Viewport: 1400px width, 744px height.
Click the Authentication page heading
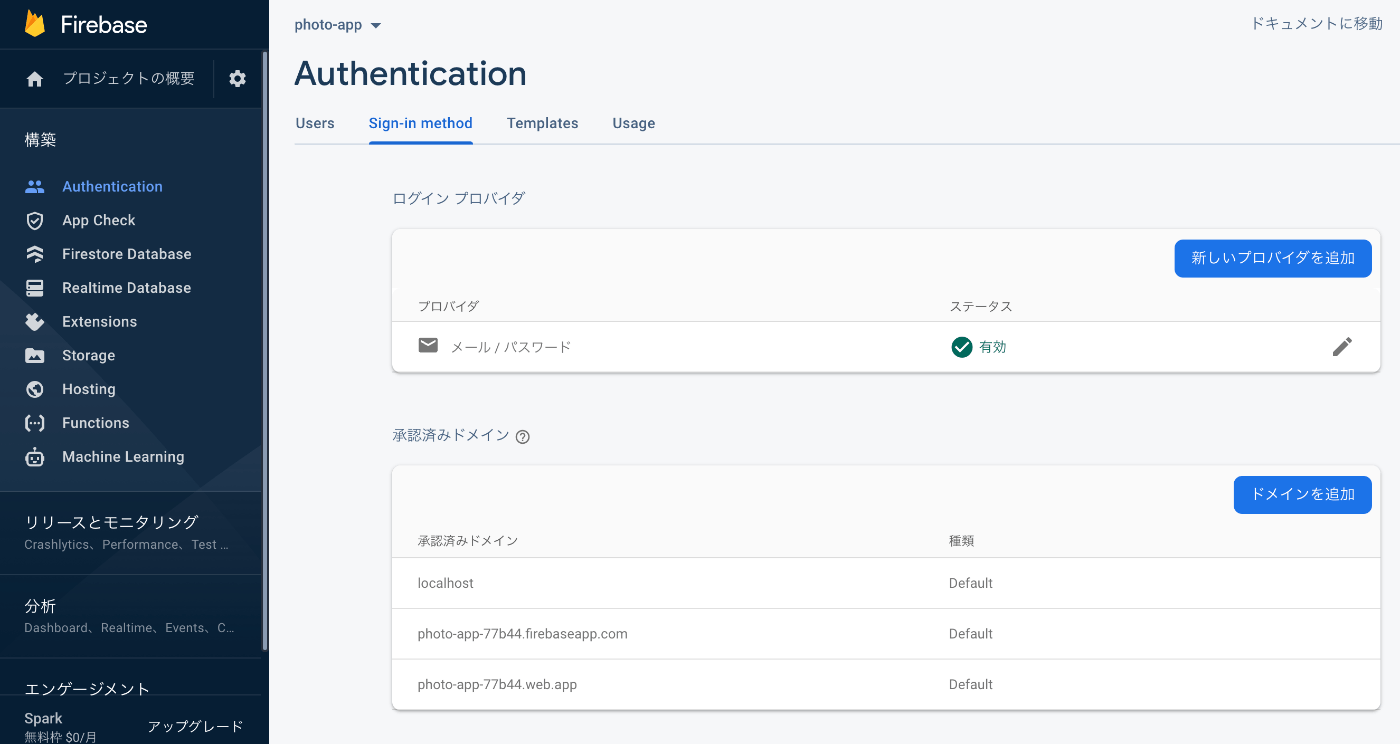(410, 73)
